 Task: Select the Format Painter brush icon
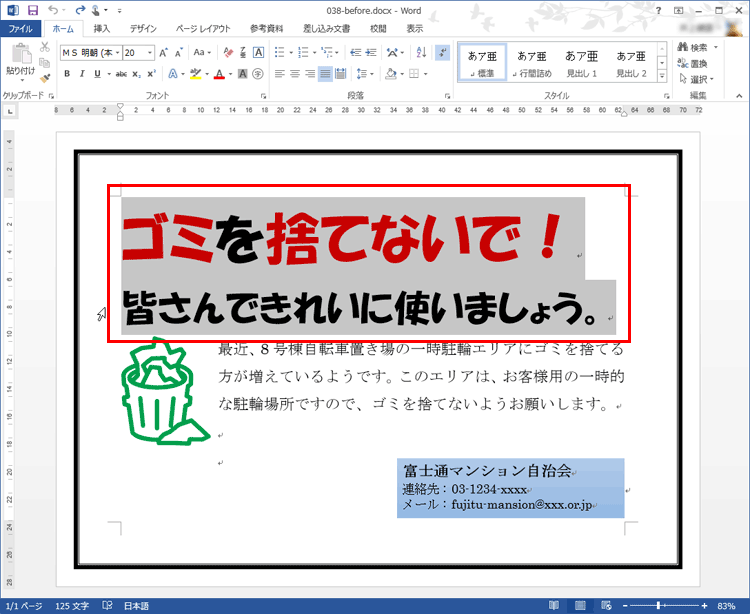pos(45,78)
